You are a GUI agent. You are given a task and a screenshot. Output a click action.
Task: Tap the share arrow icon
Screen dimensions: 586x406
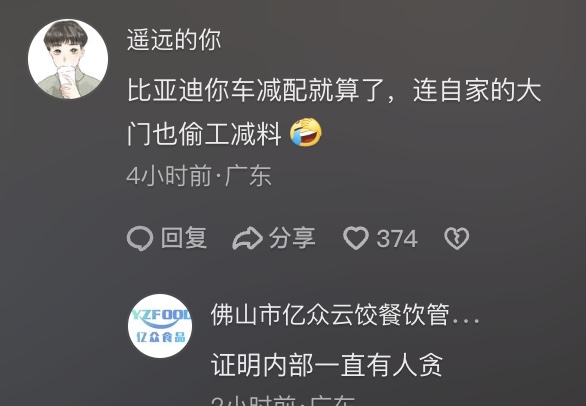coord(247,238)
